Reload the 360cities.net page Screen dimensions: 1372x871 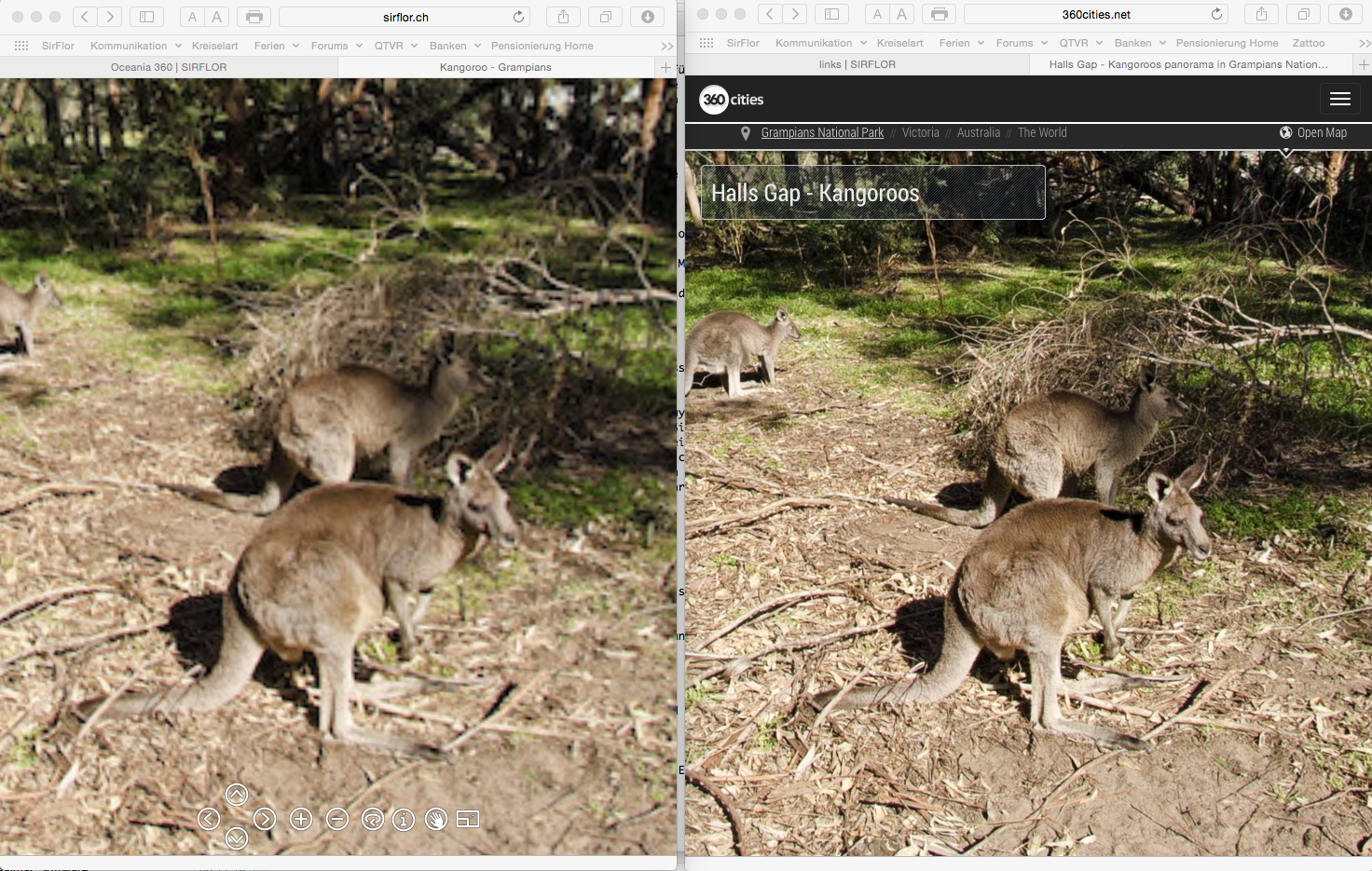[x=1216, y=14]
